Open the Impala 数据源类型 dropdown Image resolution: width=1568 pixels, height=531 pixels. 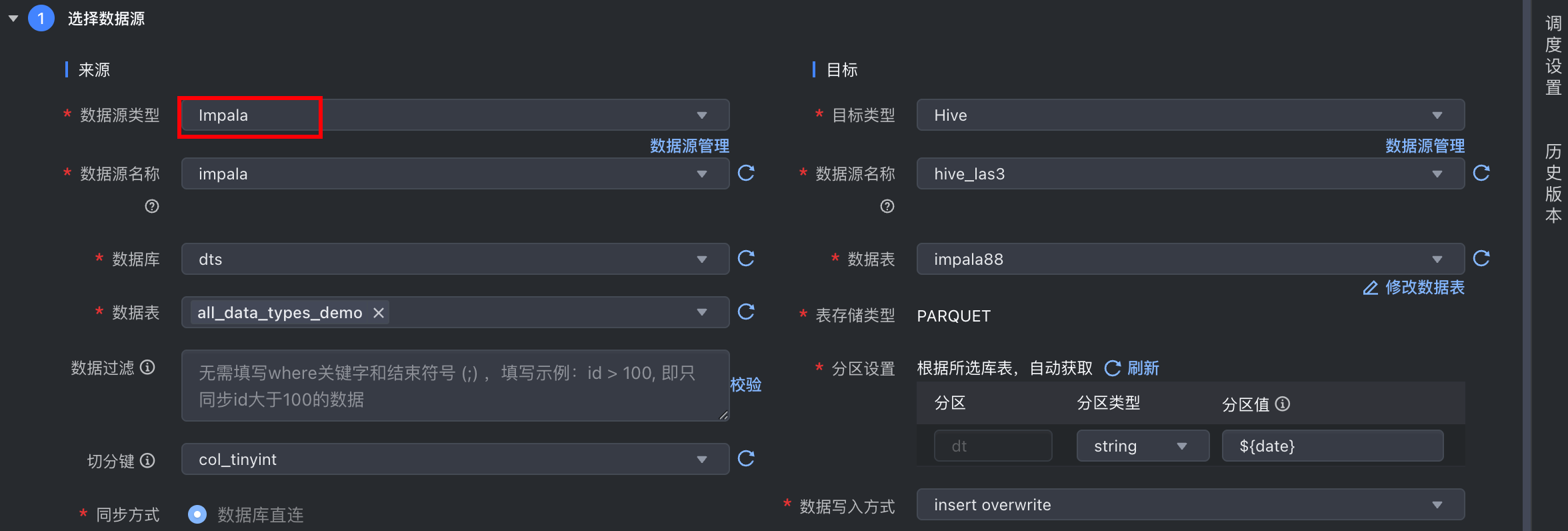pyautogui.click(x=455, y=115)
